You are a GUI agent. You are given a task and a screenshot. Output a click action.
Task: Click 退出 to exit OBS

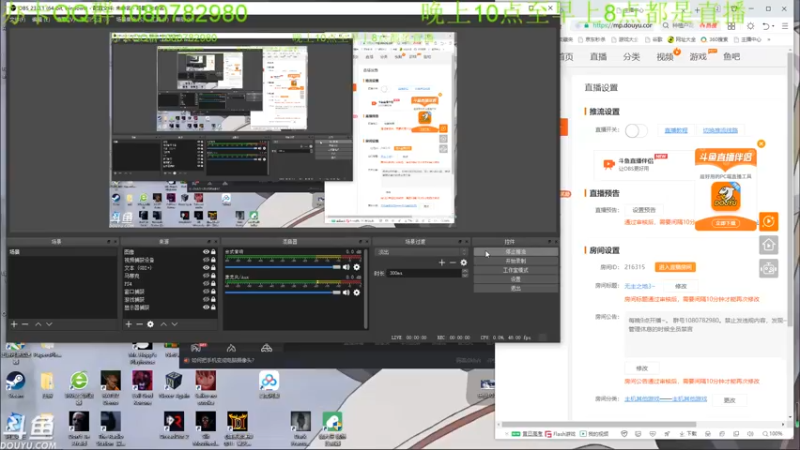[x=516, y=288]
